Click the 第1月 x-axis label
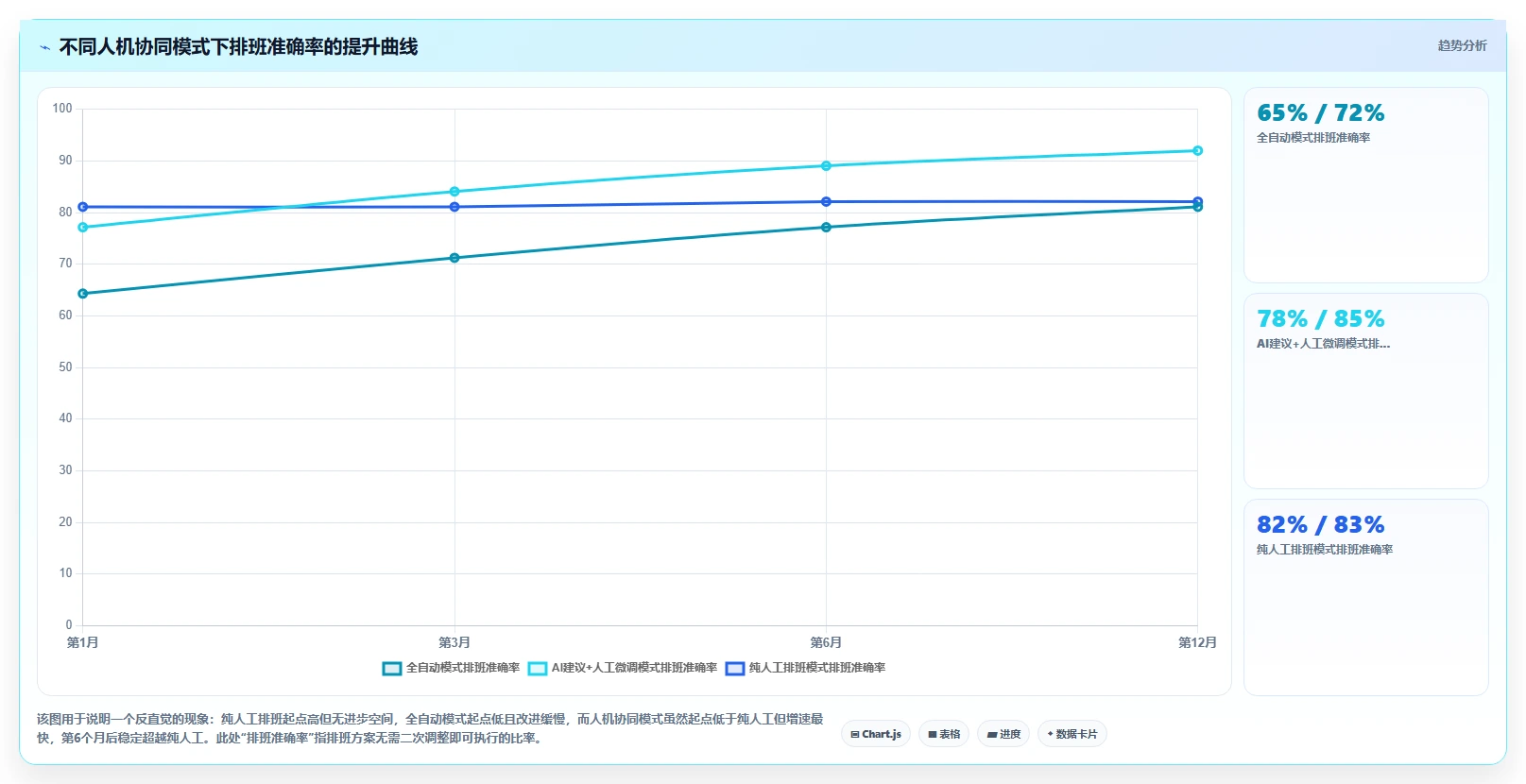The image size is (1526, 784). point(83,642)
